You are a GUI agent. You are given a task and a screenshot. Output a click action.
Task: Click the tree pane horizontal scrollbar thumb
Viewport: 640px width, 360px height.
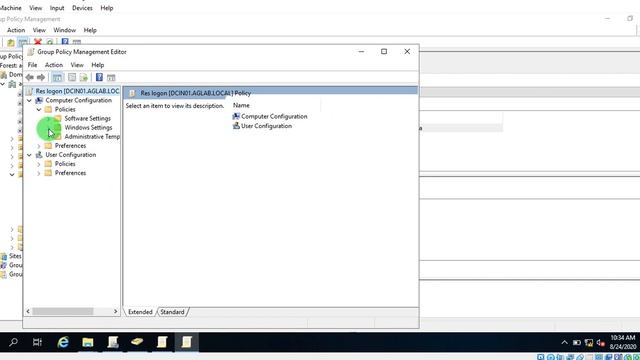63,311
